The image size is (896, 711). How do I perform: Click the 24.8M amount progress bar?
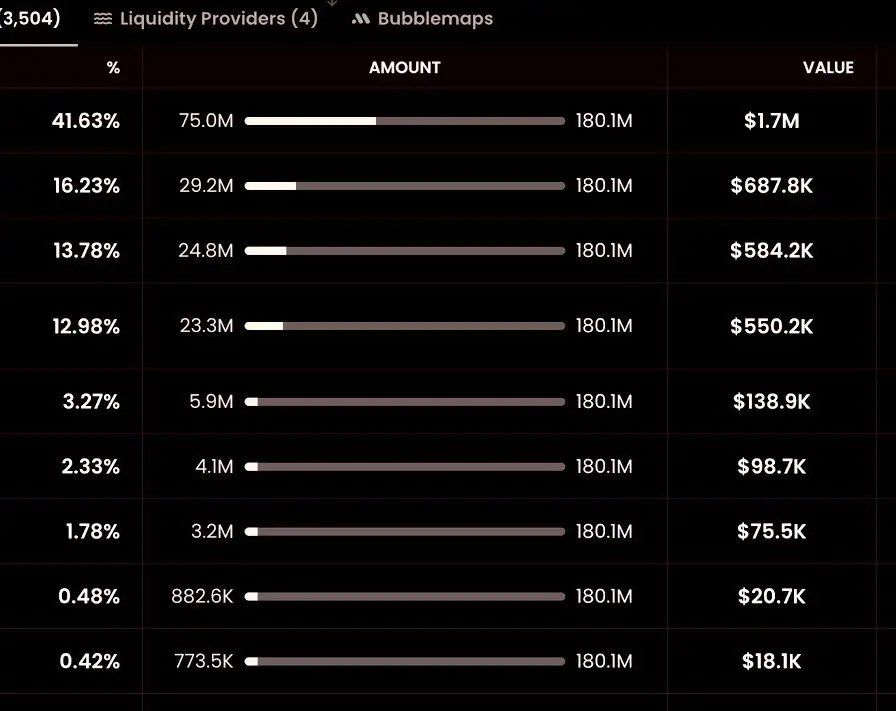[x=405, y=251]
